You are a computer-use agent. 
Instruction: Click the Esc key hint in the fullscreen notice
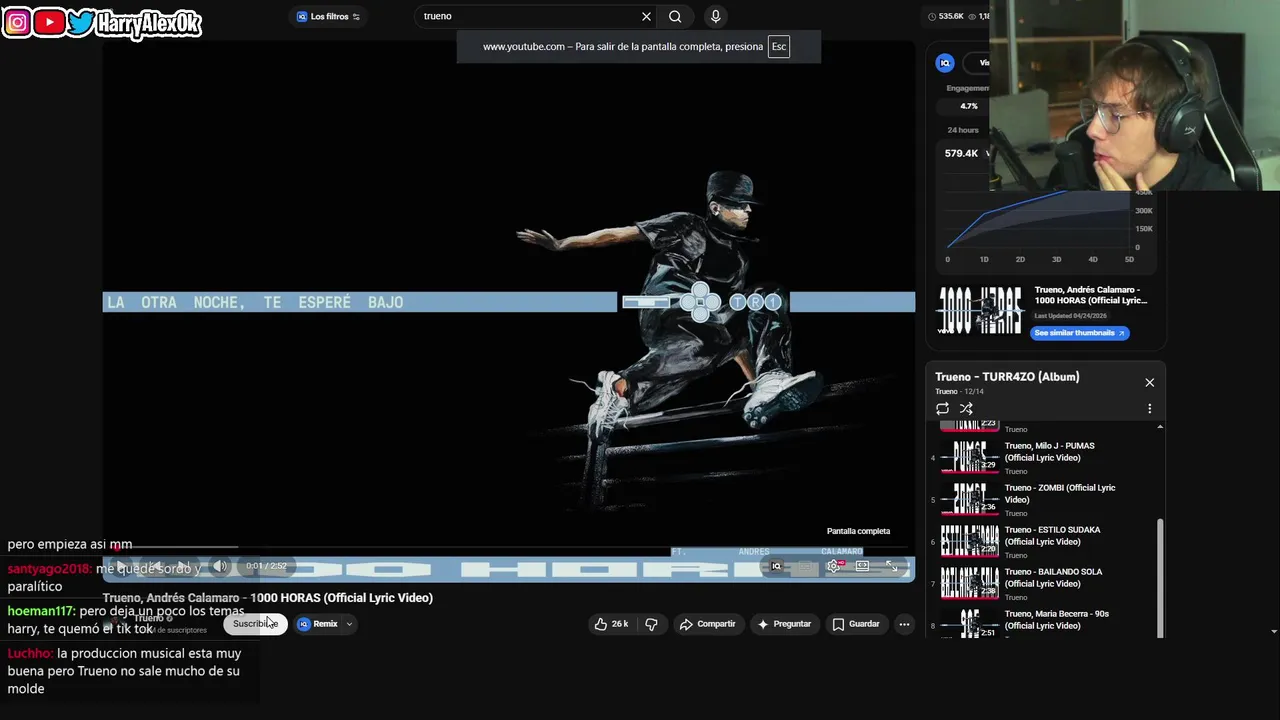[778, 47]
